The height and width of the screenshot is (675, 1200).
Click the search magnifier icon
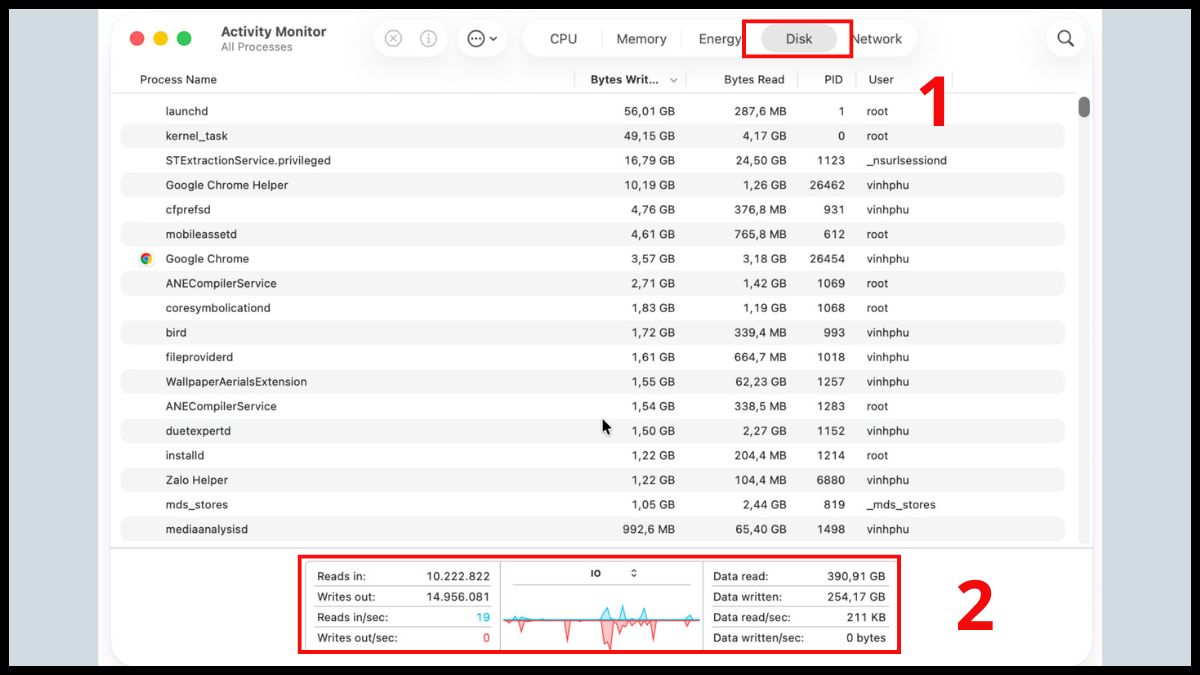[1065, 39]
